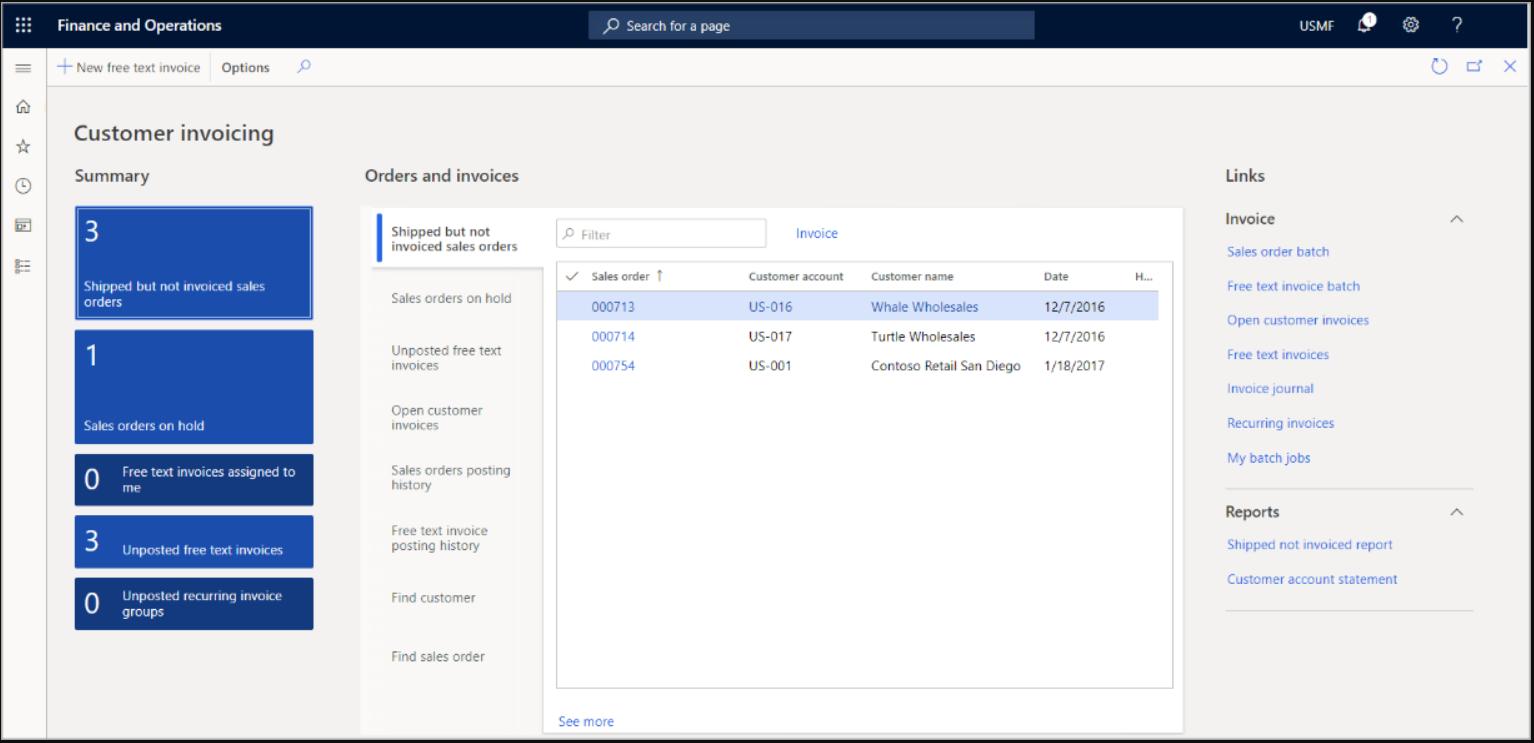Click the action pane search magnifier
This screenshot has height=743, width=1534.
tap(304, 67)
